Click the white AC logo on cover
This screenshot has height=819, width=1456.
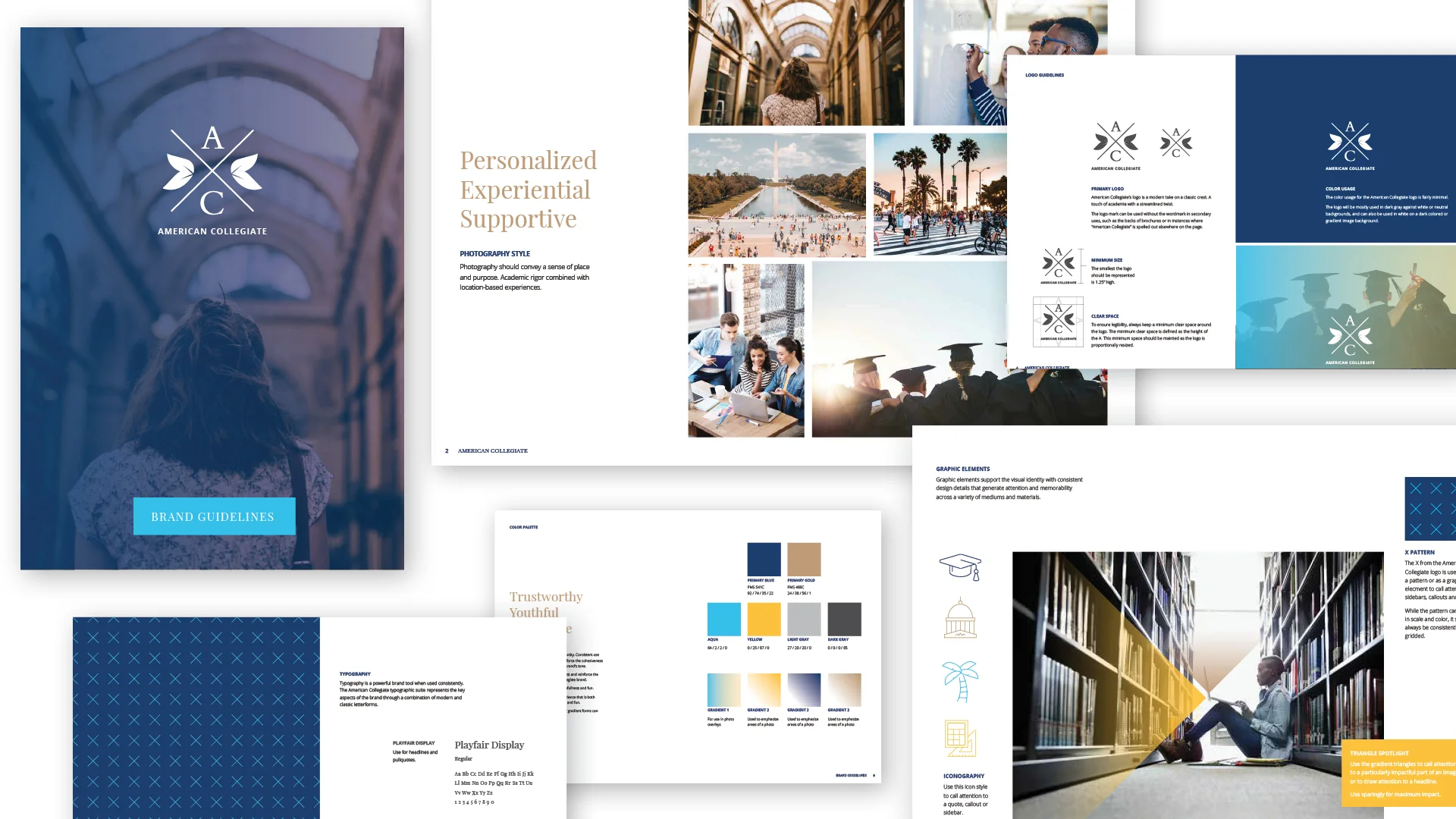212,171
